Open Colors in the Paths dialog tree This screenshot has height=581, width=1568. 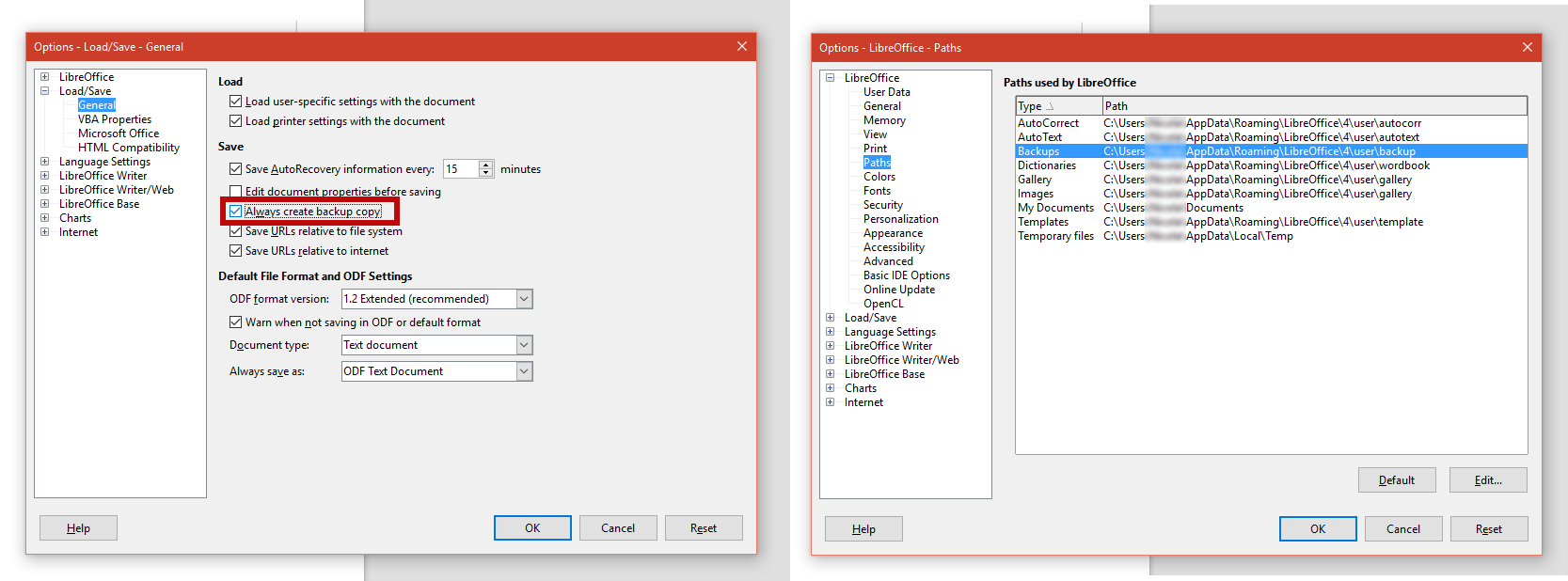click(x=879, y=177)
